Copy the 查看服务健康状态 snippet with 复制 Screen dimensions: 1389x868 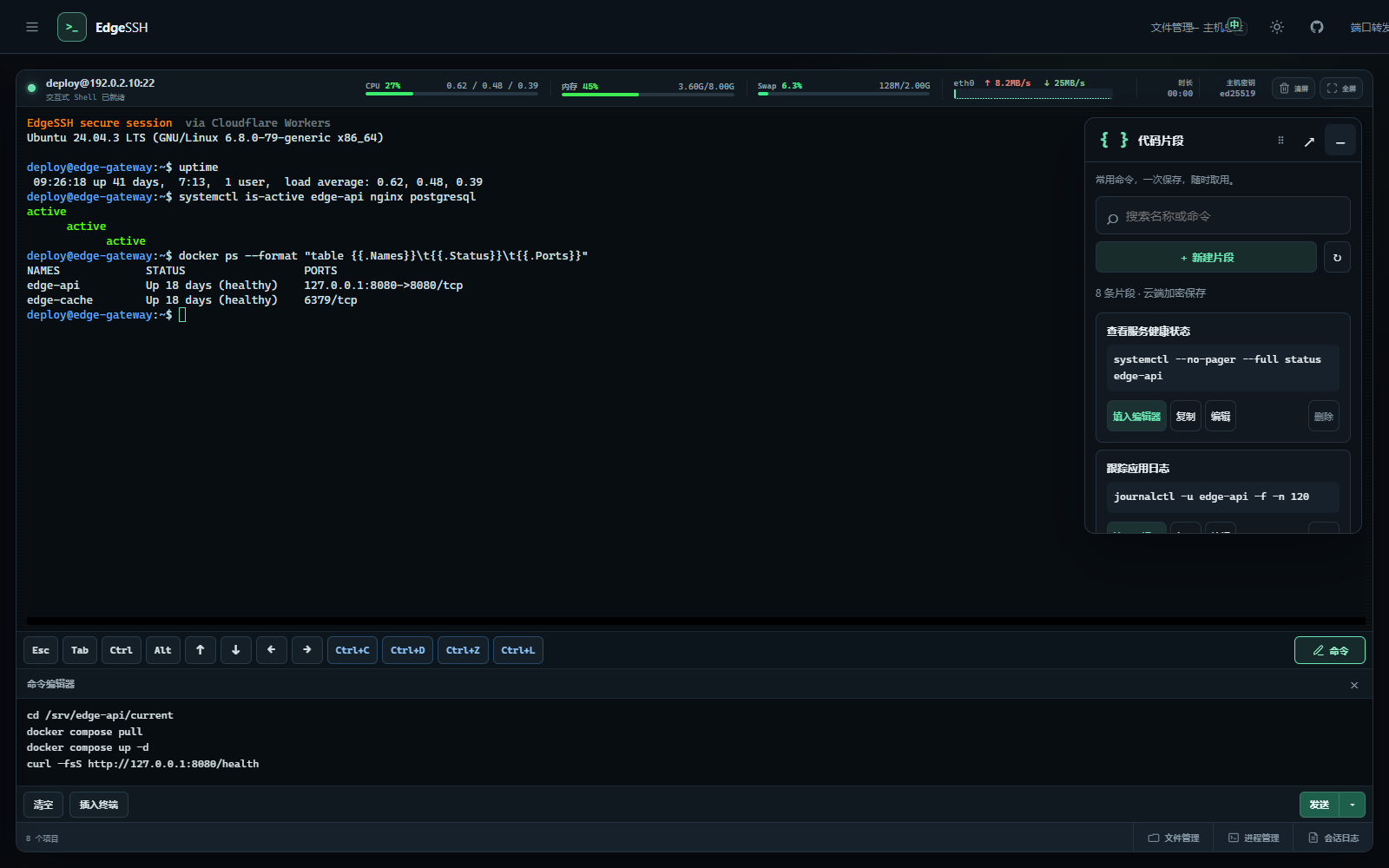tap(1186, 416)
